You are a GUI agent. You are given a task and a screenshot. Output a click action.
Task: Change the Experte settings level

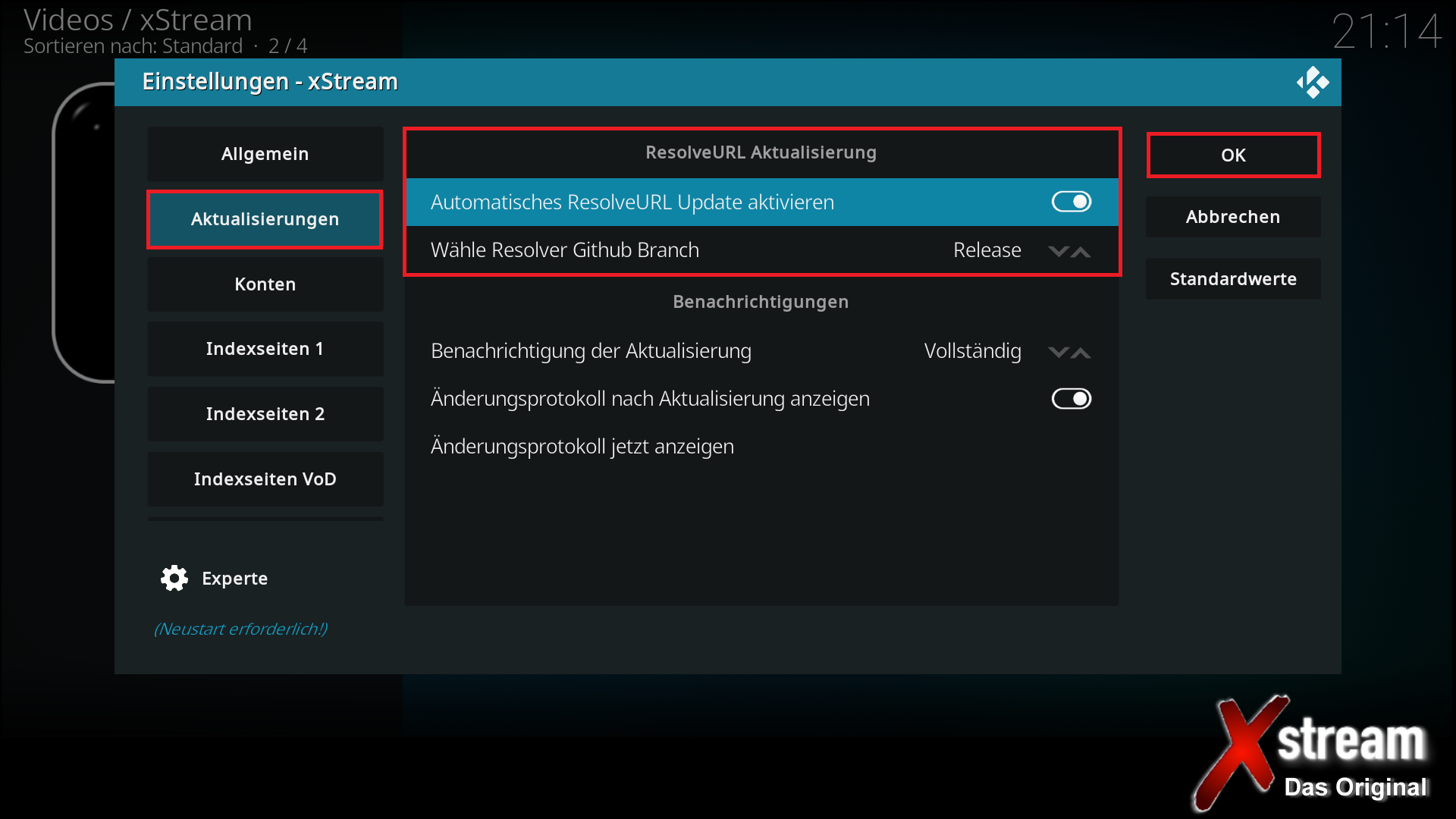coord(234,579)
